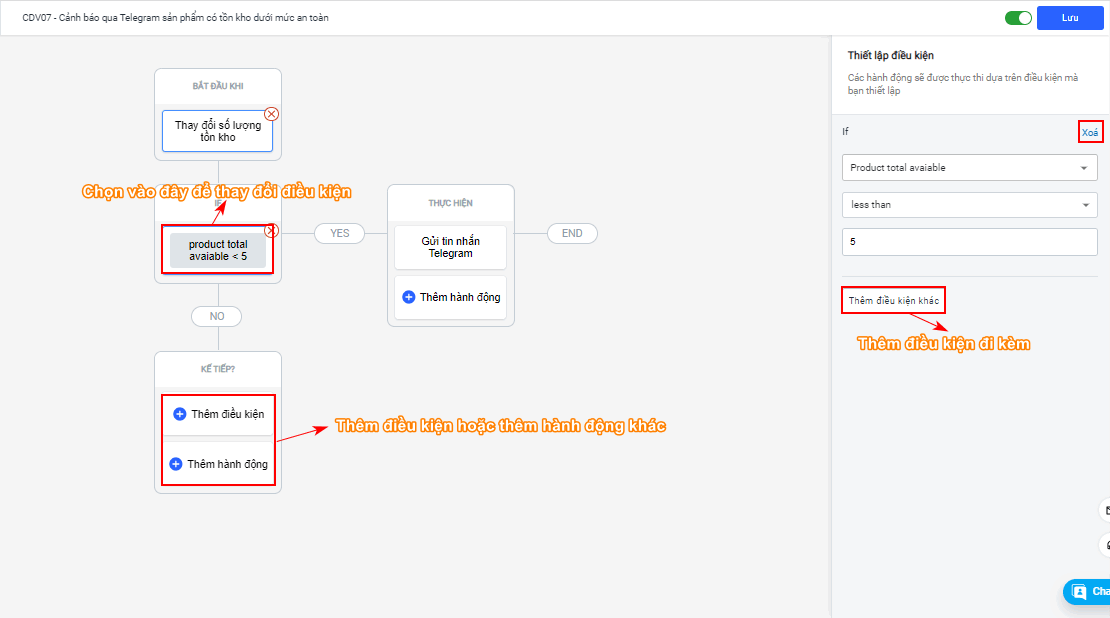The image size is (1110, 618).
Task: Click the 'KẾ TIẾP?' block header
Action: (218, 369)
